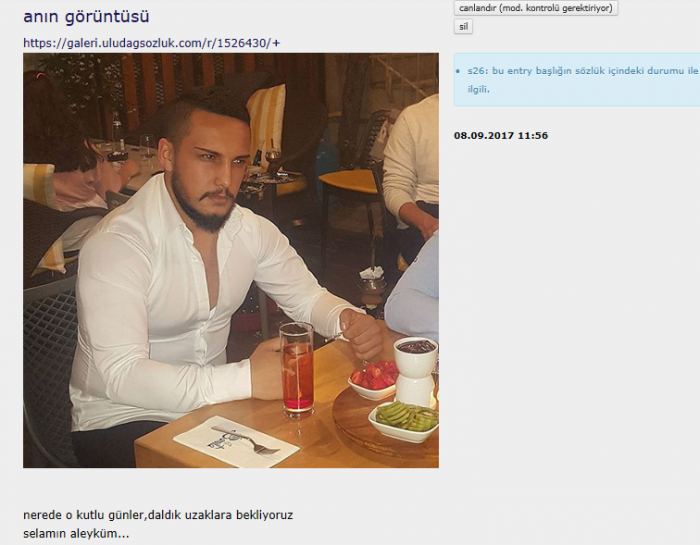Click the red drink glass in the photo

pos(296,370)
